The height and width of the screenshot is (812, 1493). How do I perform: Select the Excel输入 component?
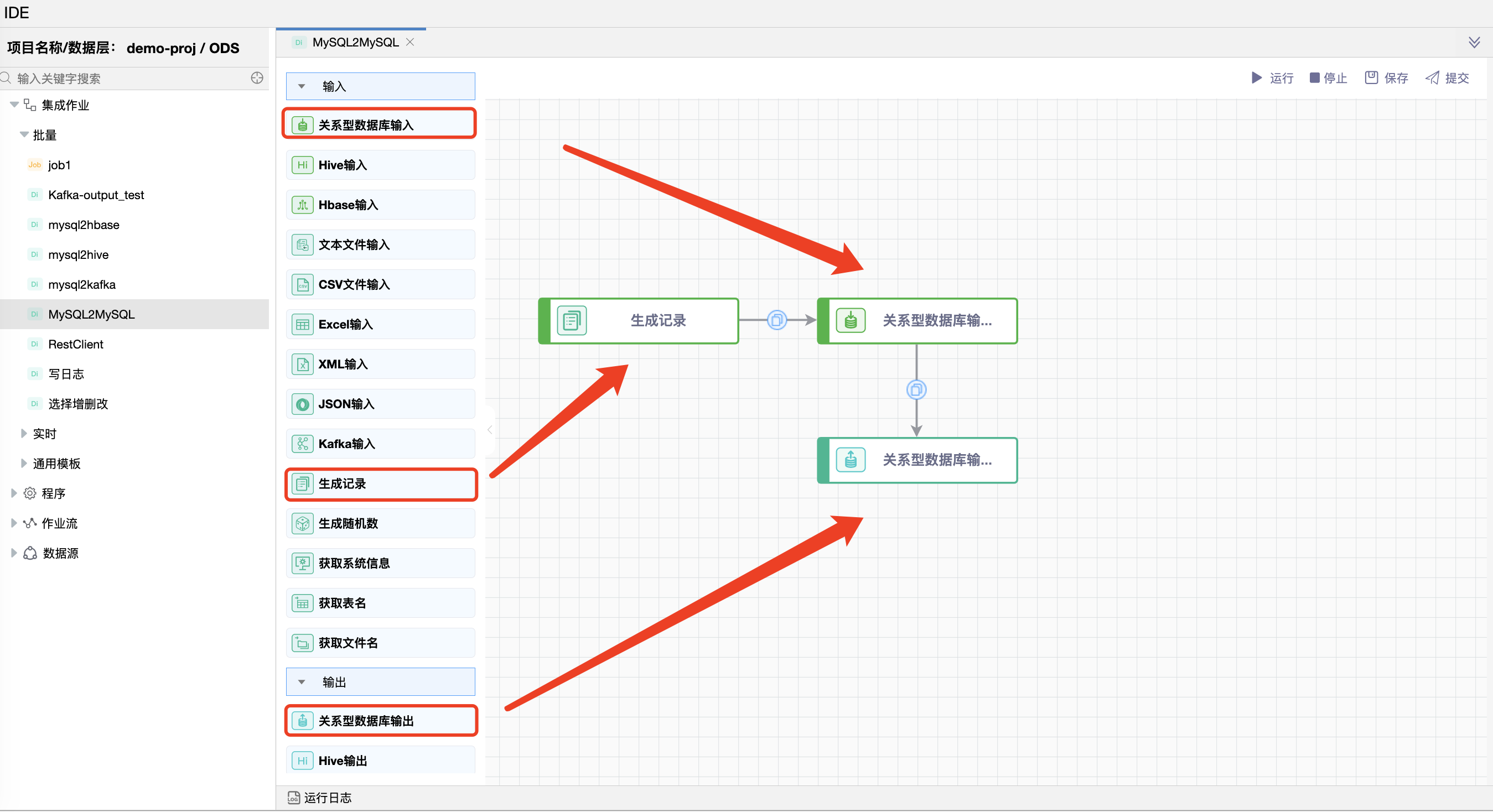tap(379, 324)
